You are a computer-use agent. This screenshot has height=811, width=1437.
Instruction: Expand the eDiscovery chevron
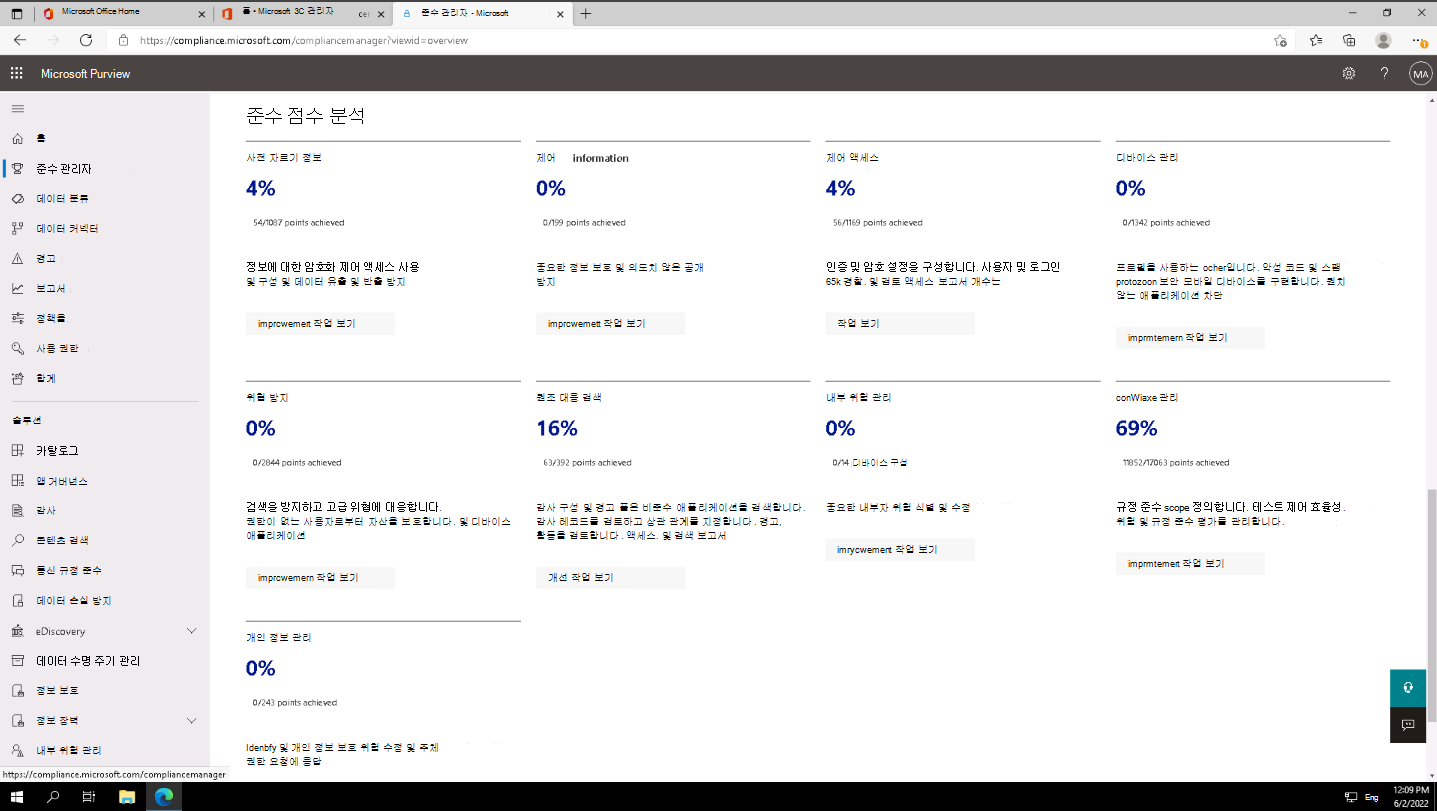point(192,631)
